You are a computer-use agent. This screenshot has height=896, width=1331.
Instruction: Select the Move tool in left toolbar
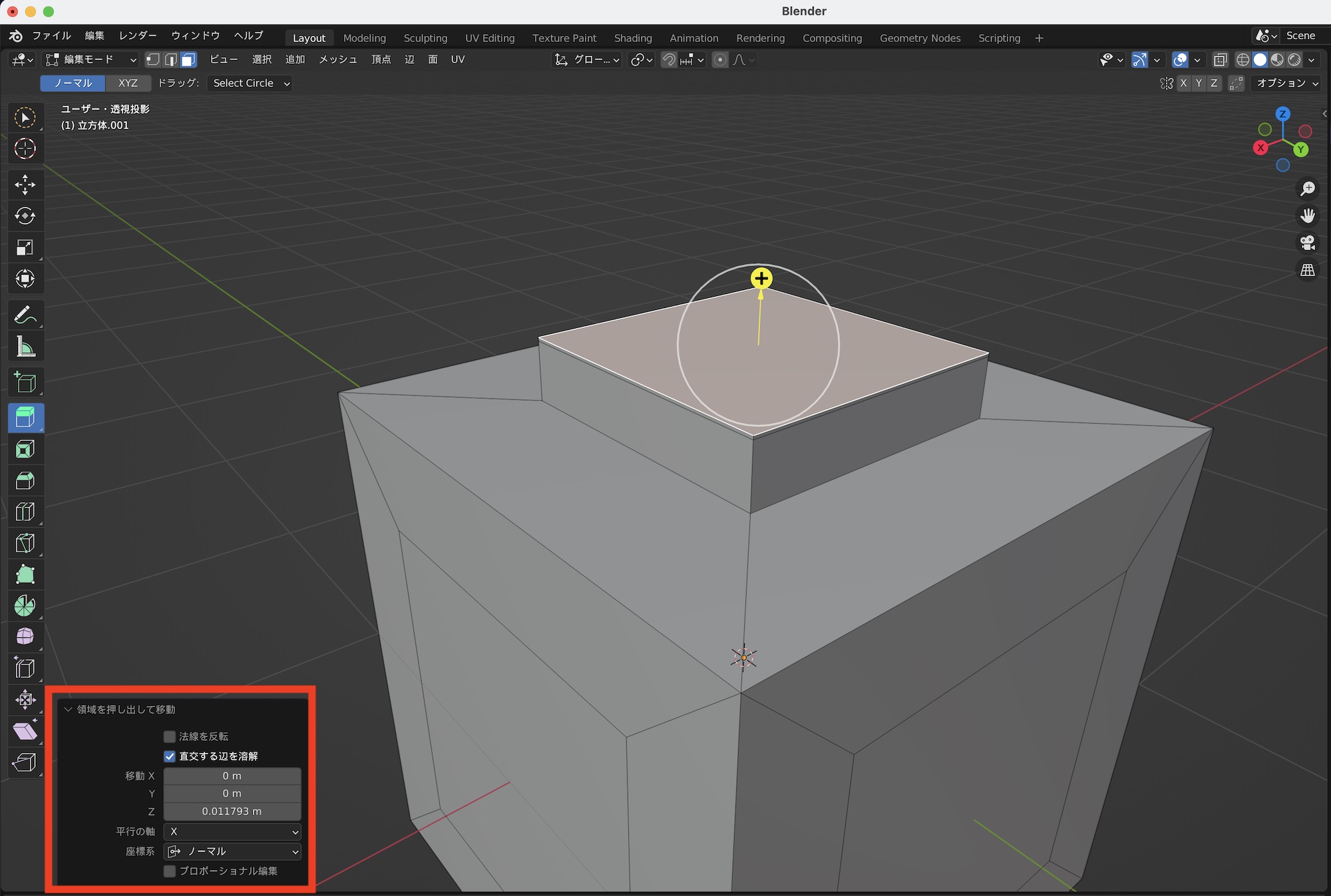[25, 184]
